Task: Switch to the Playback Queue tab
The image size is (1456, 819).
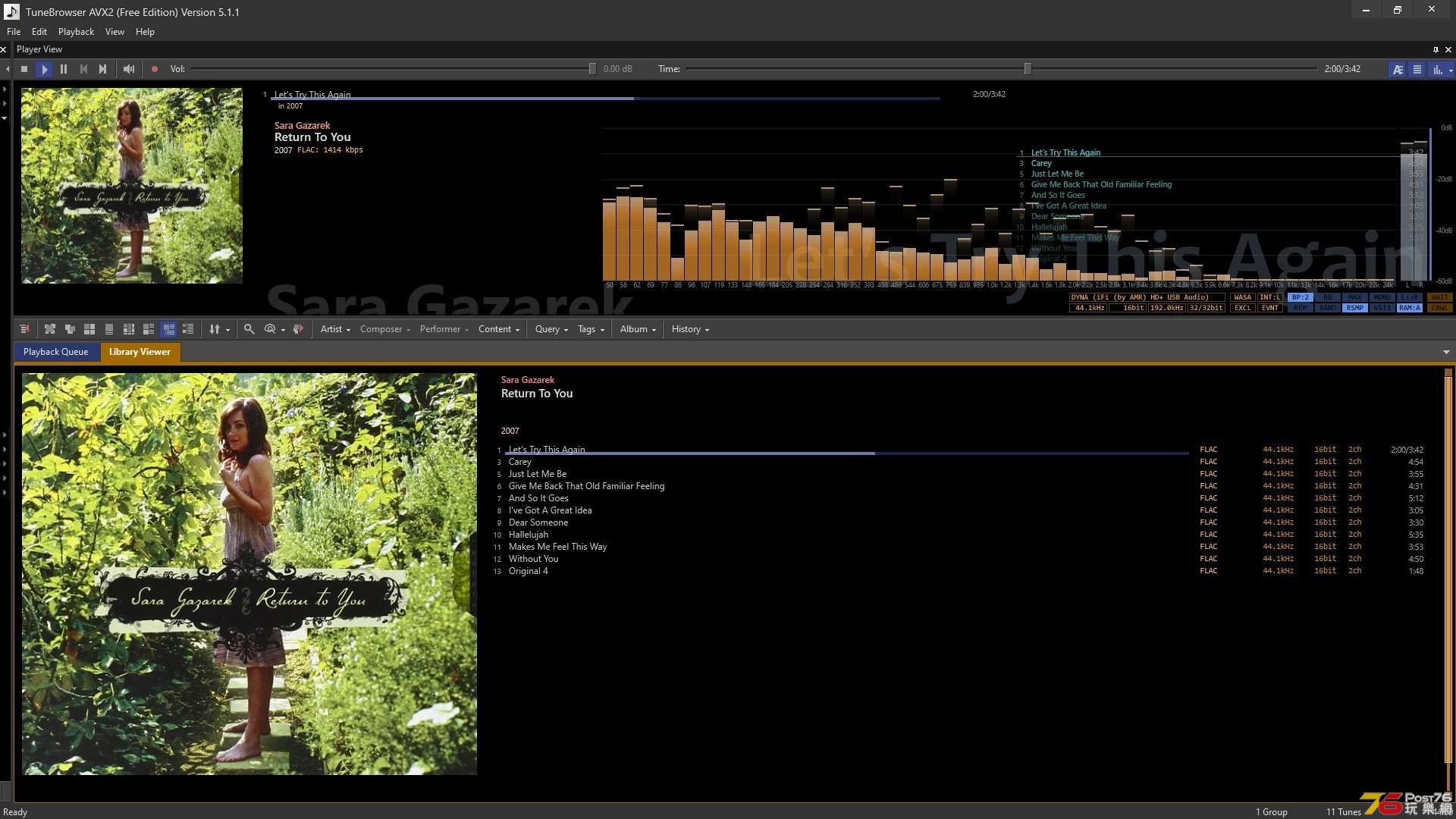Action: coord(55,351)
